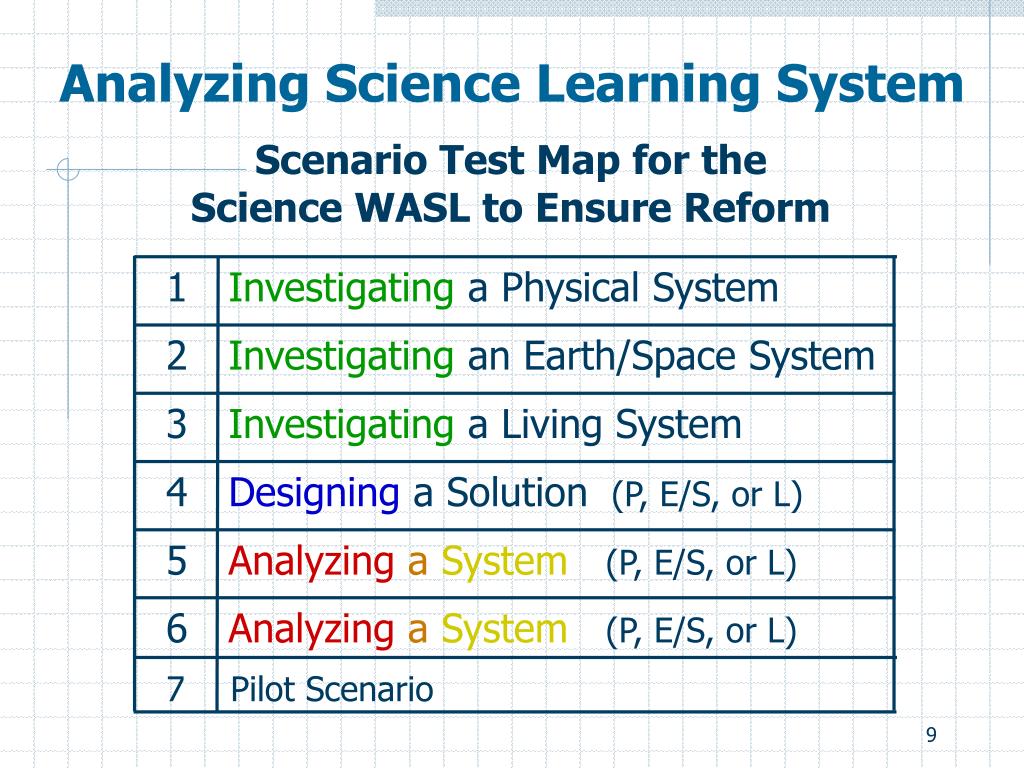Select row number 2 cell
1024x768 pixels.
pos(176,359)
